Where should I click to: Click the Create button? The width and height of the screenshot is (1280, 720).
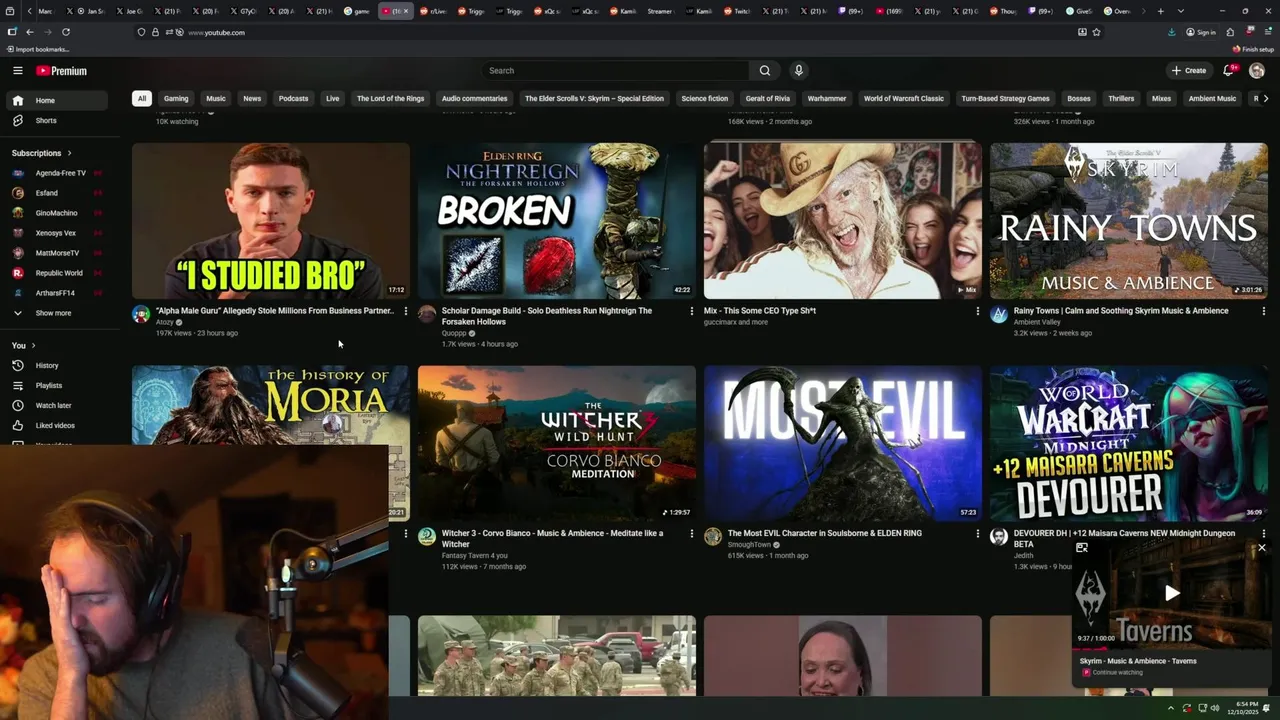[1189, 71]
